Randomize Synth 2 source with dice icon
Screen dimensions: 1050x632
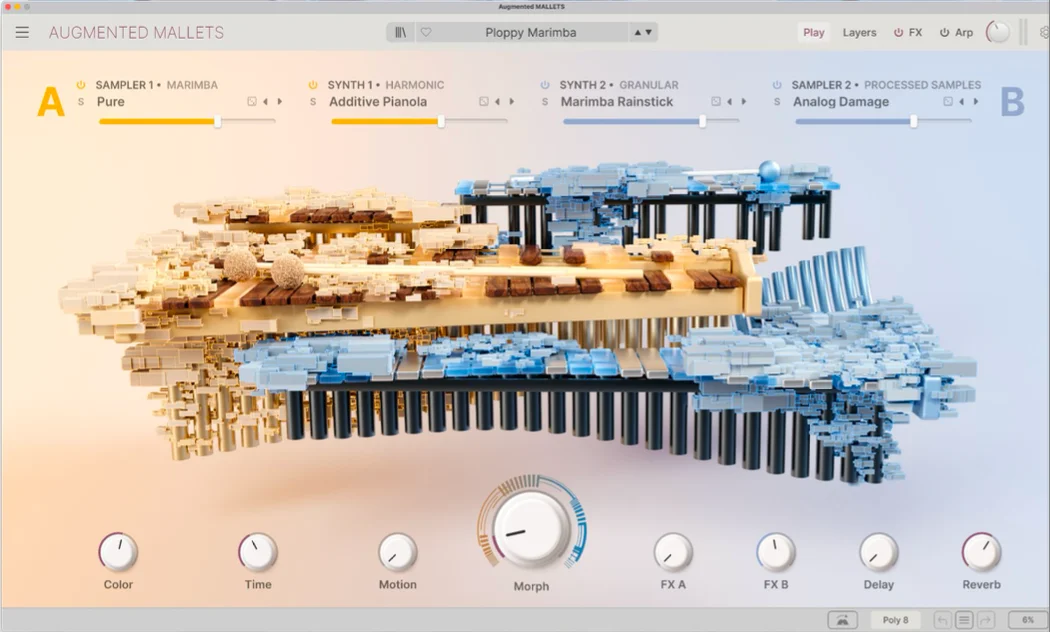pos(716,102)
